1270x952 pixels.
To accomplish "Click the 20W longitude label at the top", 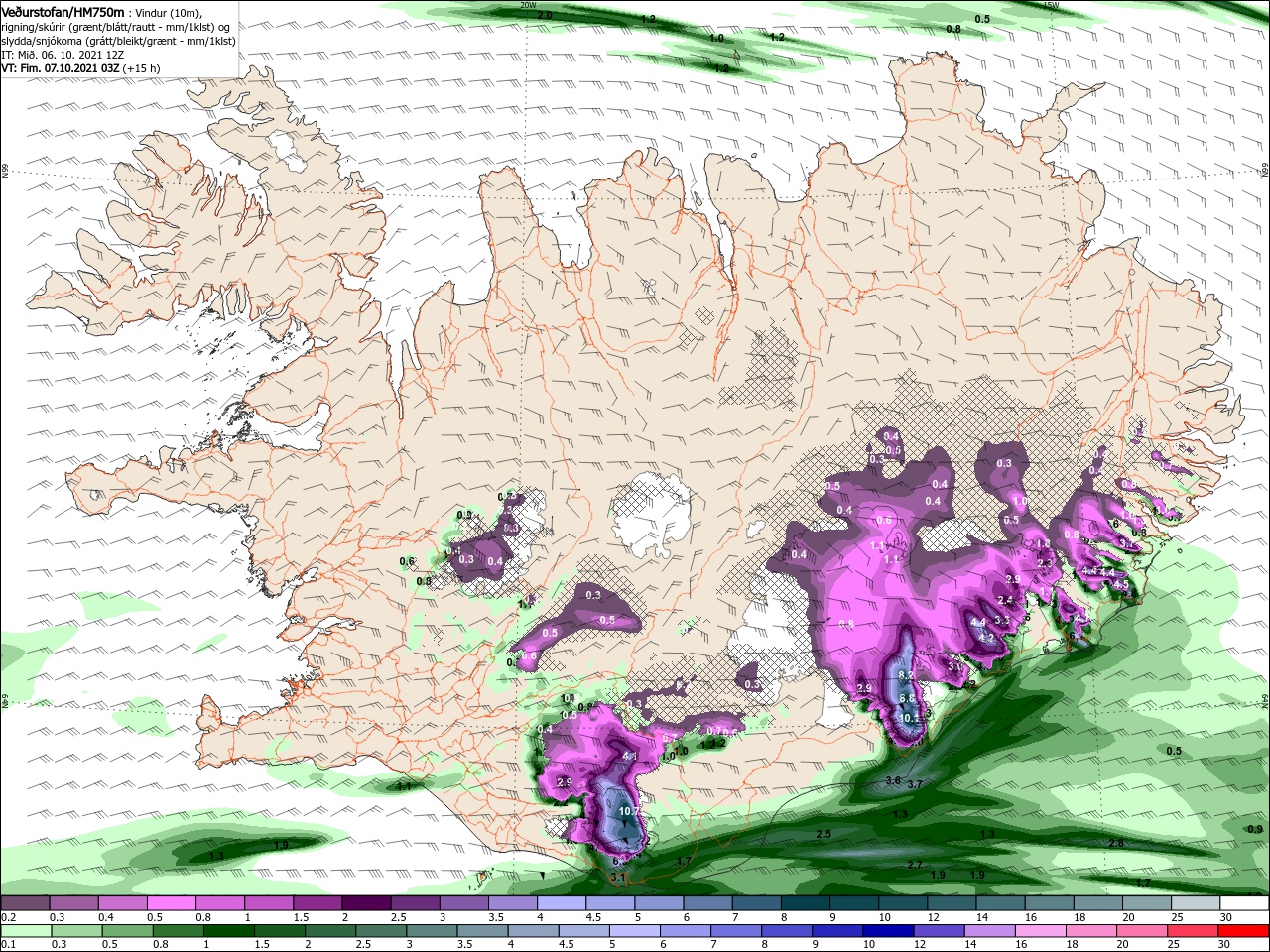I will point(528,5).
